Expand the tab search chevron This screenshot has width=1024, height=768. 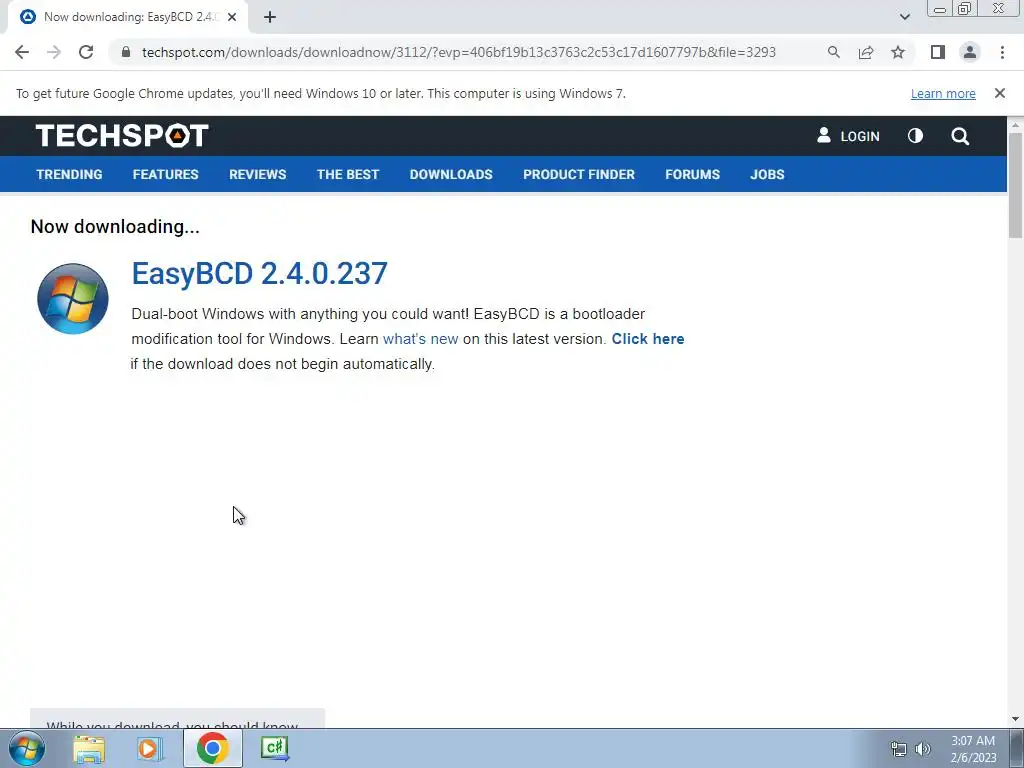point(904,17)
